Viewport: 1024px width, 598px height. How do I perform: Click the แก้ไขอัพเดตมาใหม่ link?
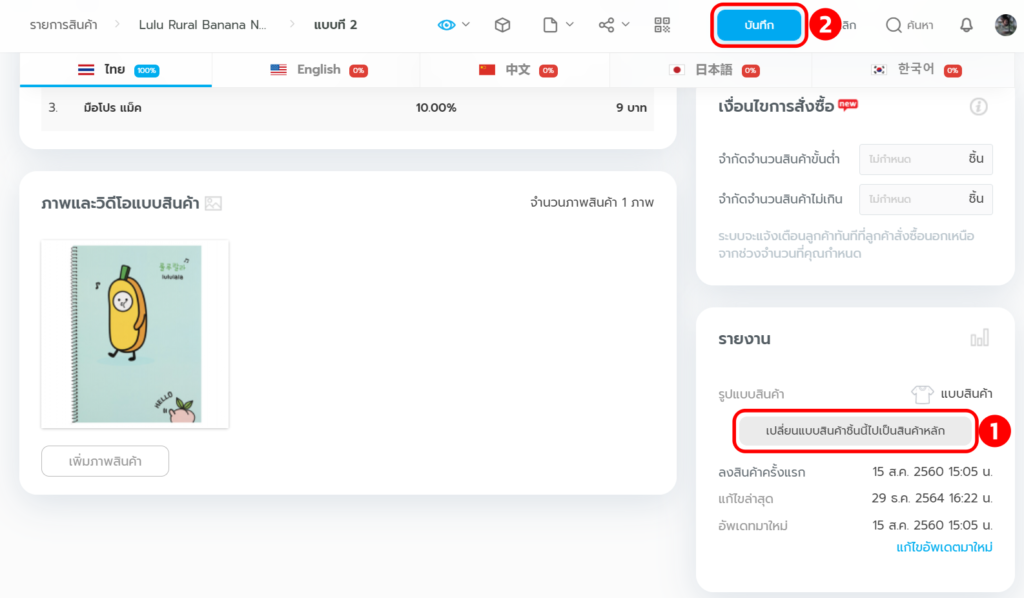pyautogui.click(x=943, y=548)
